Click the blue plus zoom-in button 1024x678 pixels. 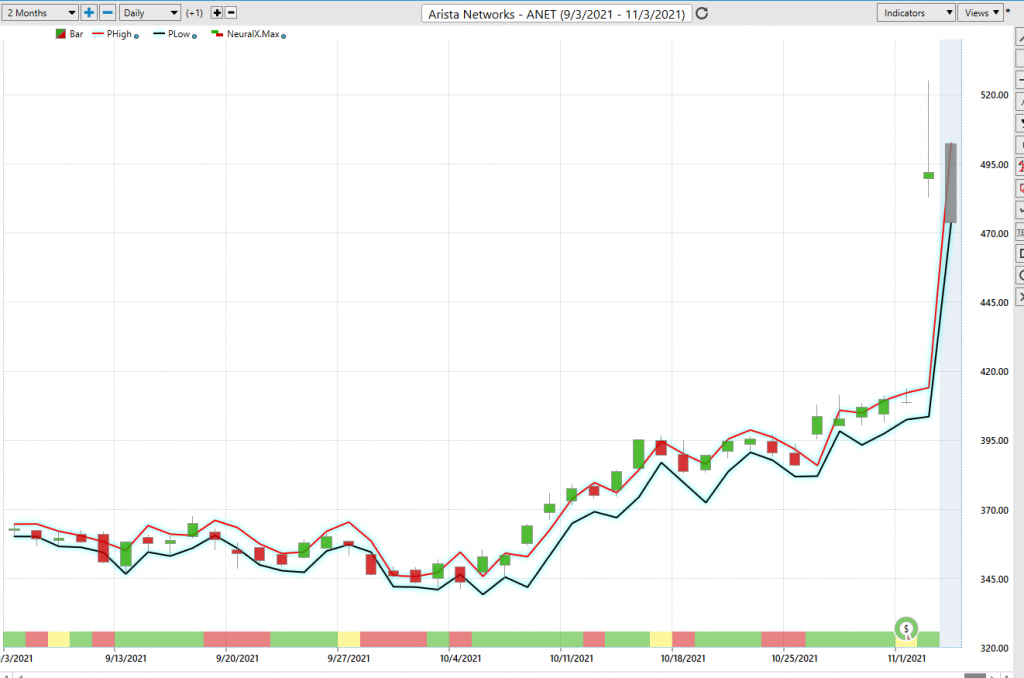pos(89,13)
